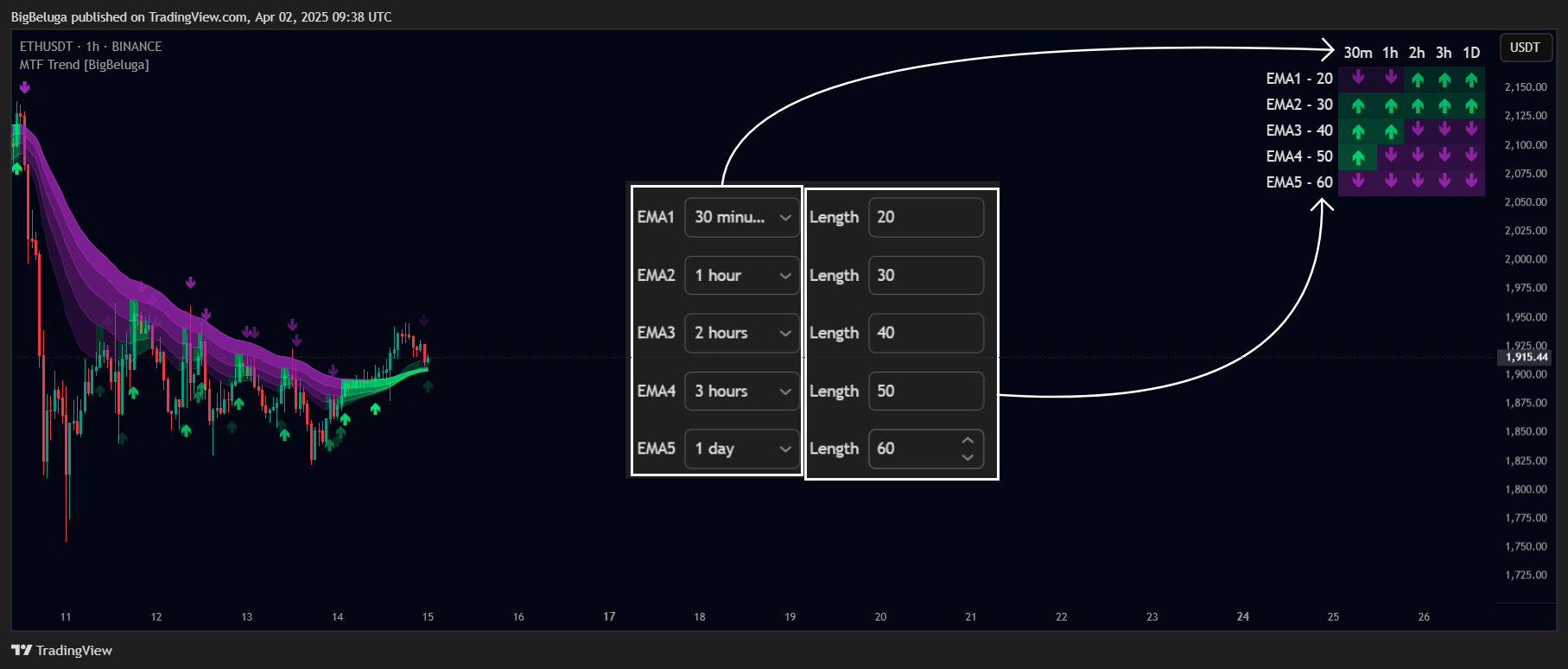Image resolution: width=1568 pixels, height=669 pixels.
Task: Click the EMA3 2h purple down arrow
Action: (1418, 129)
